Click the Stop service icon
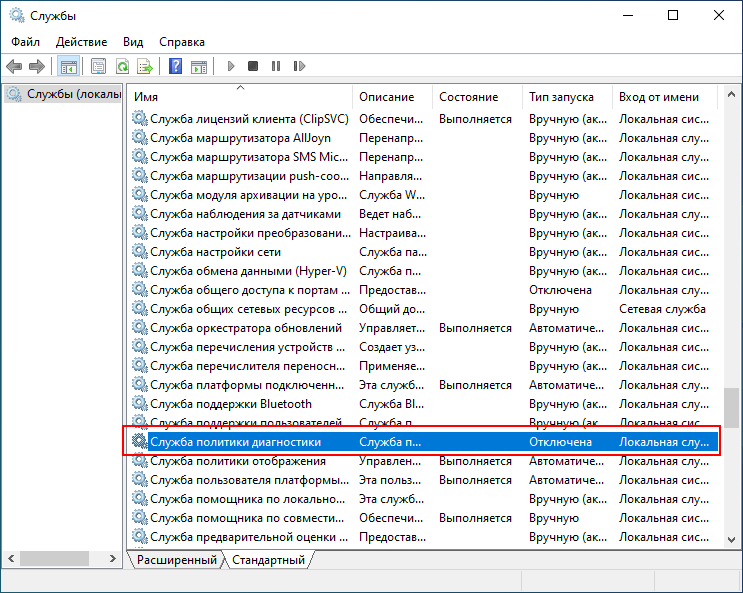743x593 pixels. [x=253, y=66]
